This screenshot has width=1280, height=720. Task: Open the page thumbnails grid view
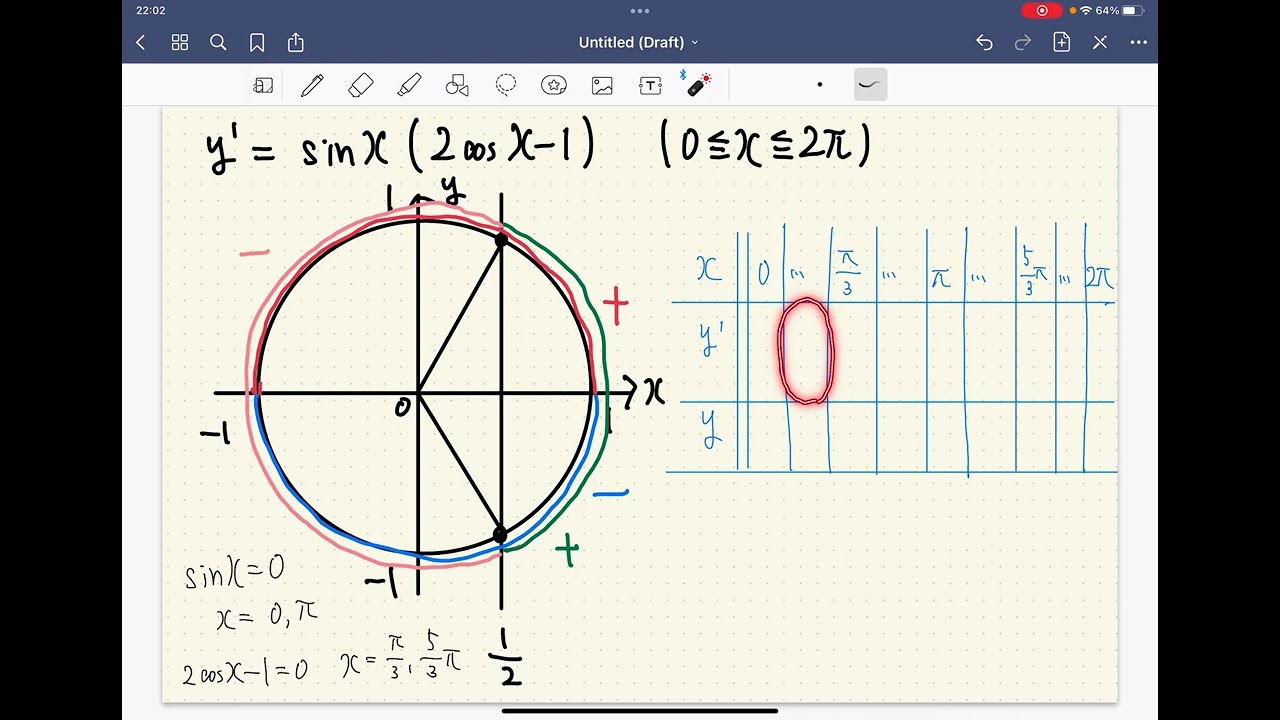pyautogui.click(x=180, y=43)
